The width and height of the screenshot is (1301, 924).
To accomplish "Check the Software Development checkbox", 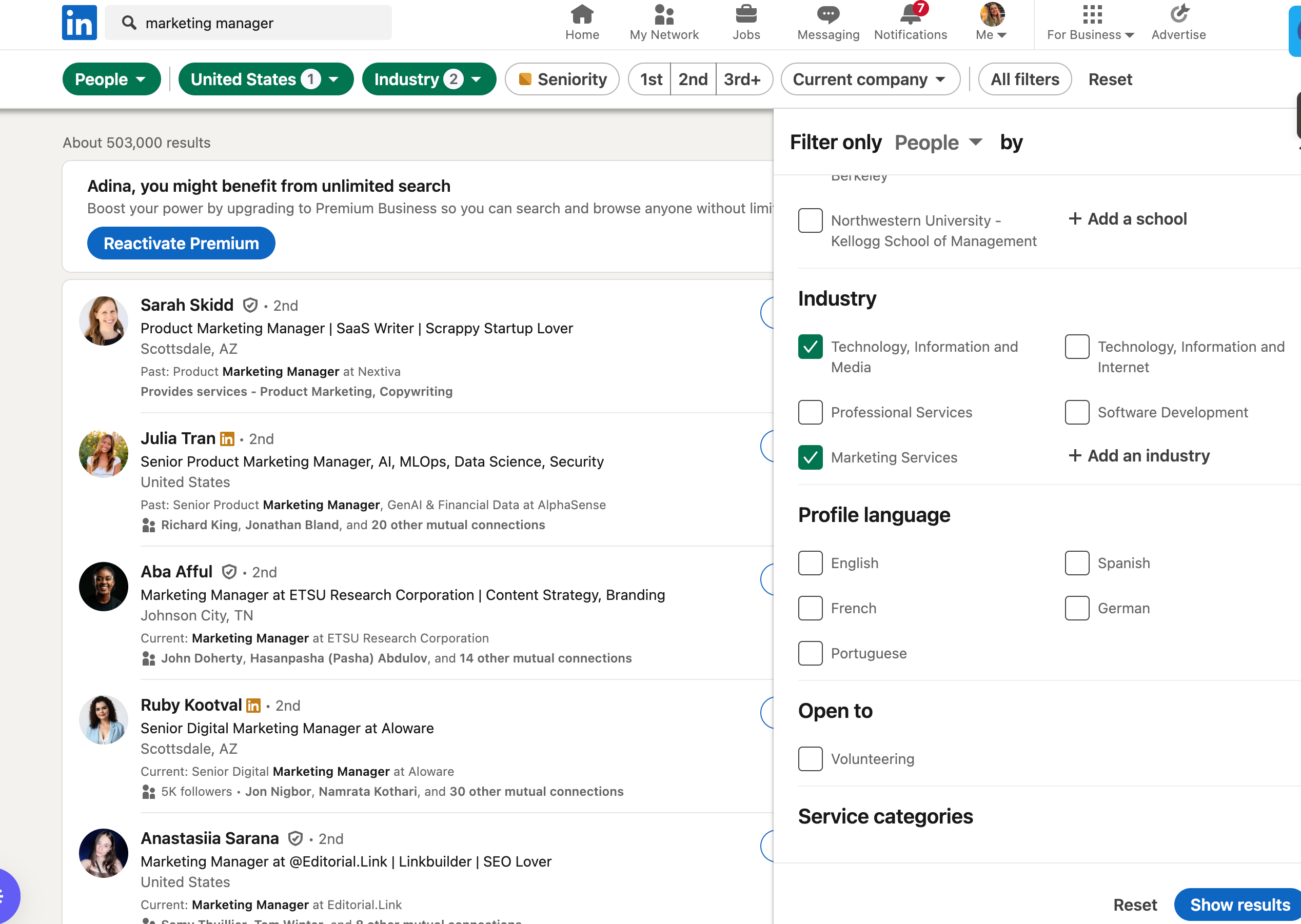I will (x=1077, y=412).
